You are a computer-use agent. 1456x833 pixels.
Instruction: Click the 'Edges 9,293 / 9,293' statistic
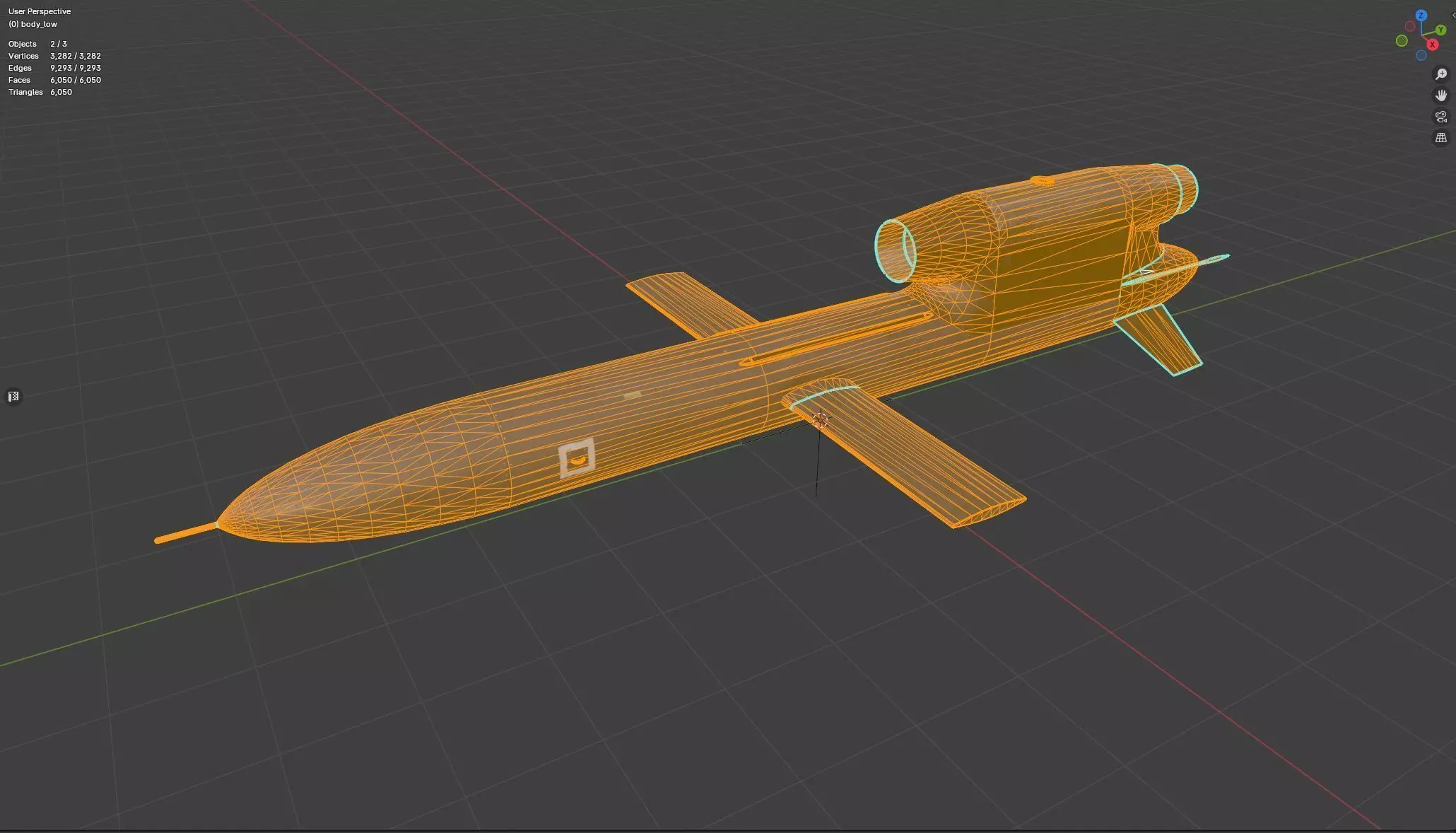coord(54,68)
